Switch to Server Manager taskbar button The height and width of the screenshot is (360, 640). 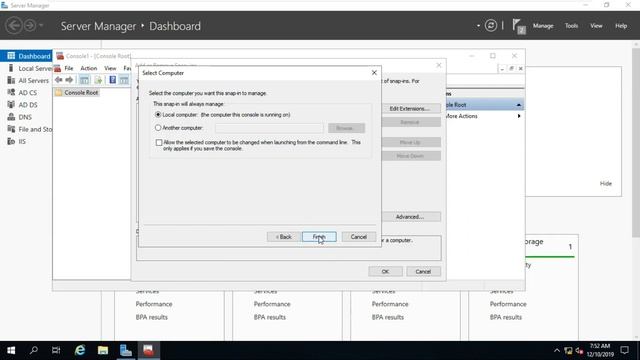(x=126, y=350)
